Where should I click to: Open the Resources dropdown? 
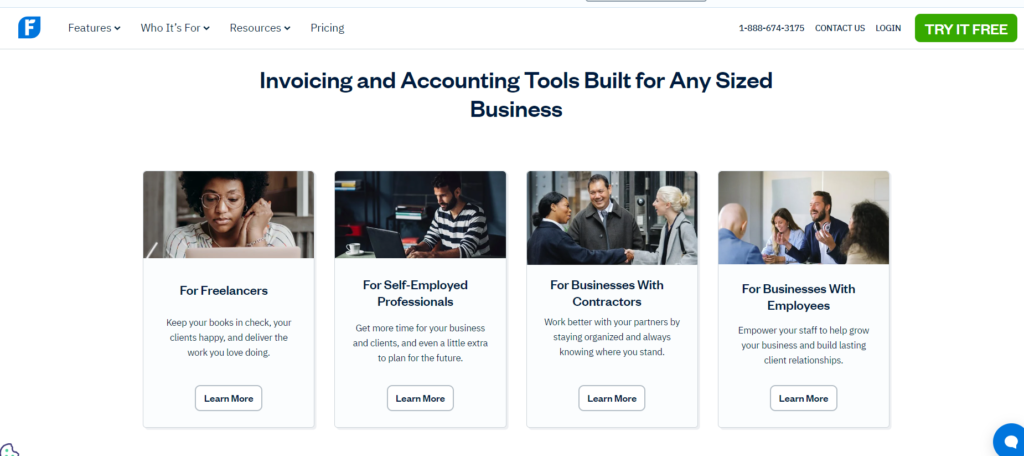click(260, 28)
